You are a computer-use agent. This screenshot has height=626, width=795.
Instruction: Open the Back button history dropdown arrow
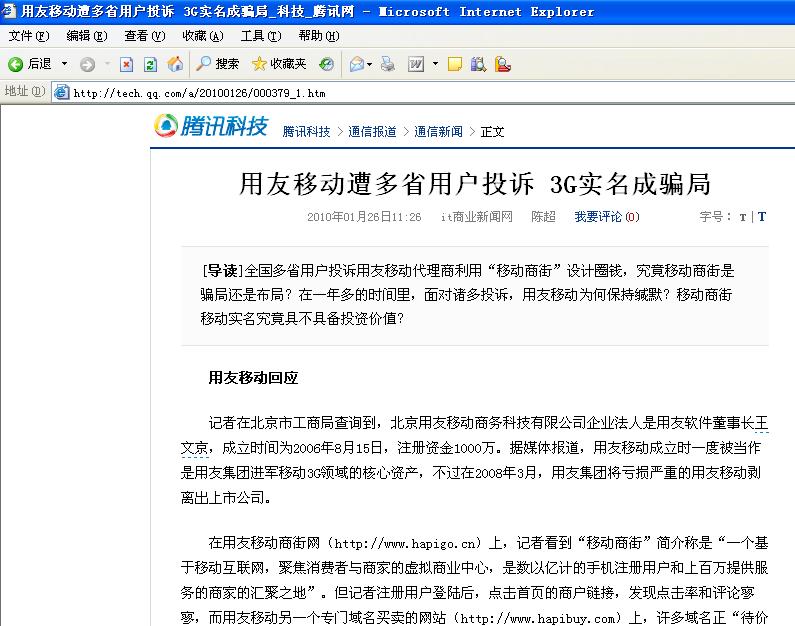[64, 64]
